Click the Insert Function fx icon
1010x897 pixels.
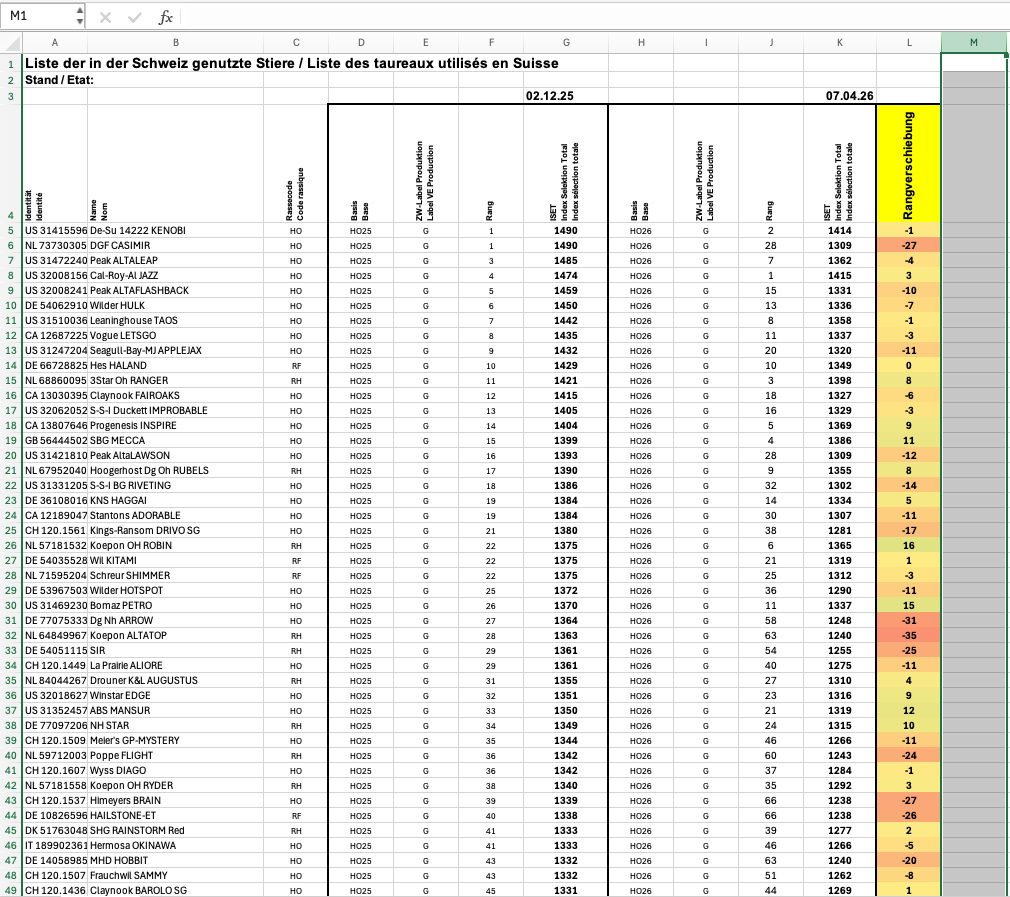166,17
